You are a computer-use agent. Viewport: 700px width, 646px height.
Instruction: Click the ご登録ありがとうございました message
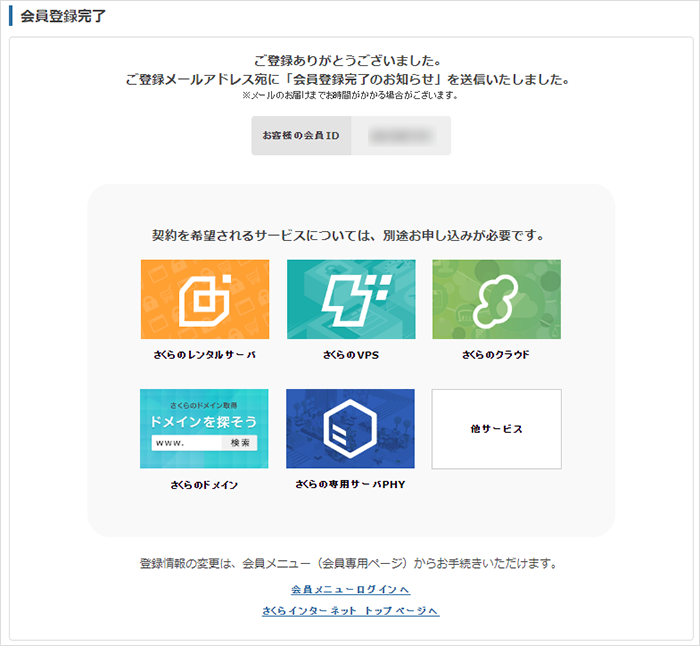[350, 60]
